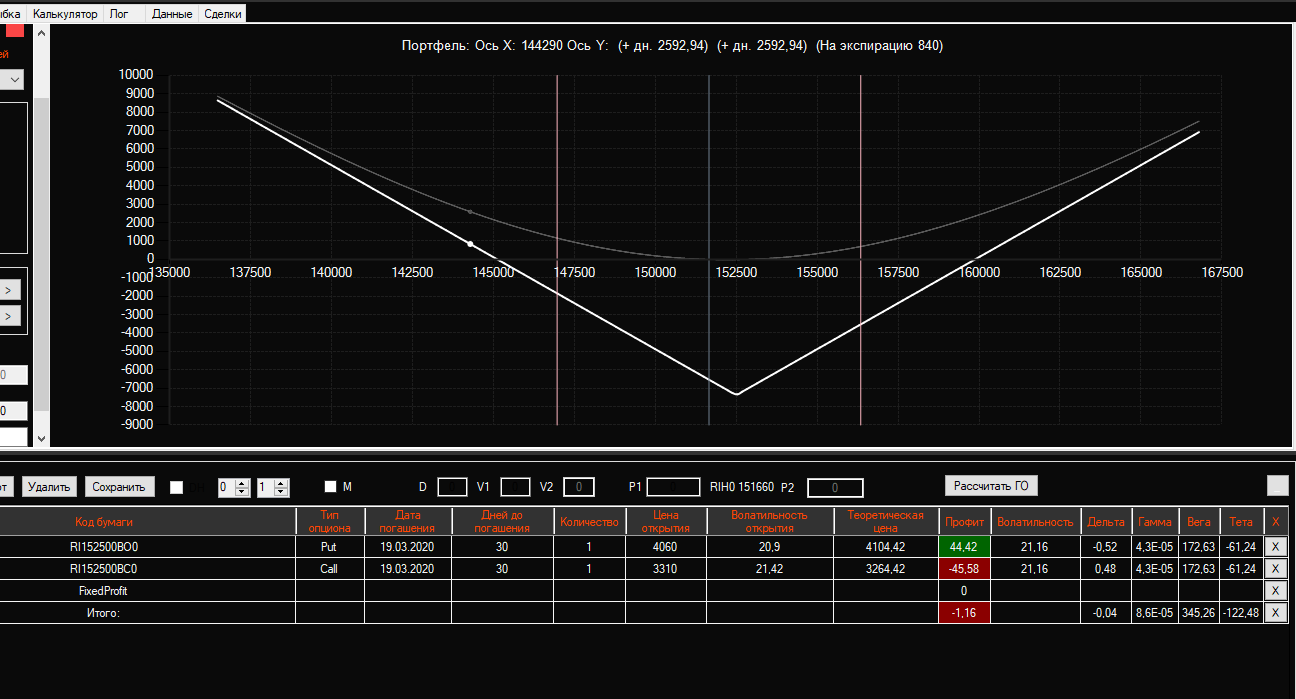Screen dimensions: 1296x699
Task: Click theoretical price cell 3264,42
Action: click(885, 568)
